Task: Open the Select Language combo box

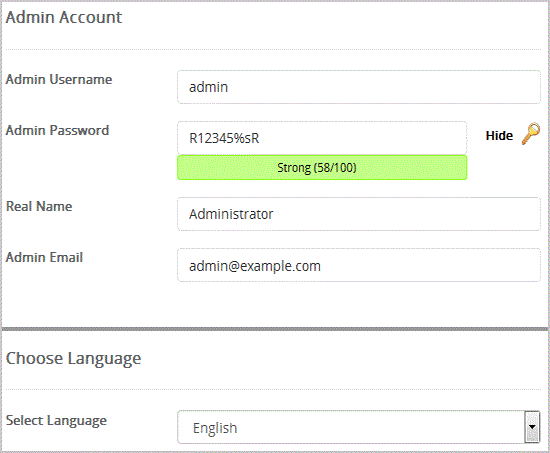Action: click(x=358, y=427)
